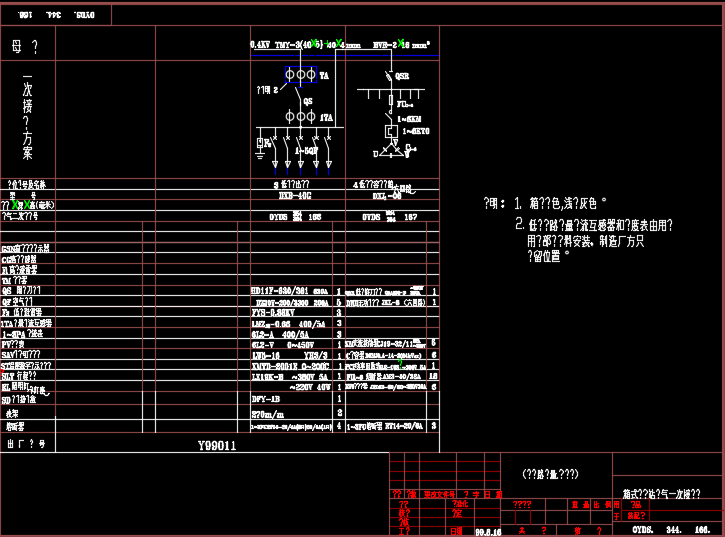Image resolution: width=725 pixels, height=537 pixels.
Task: Click the ground symbol under the arrester
Action: point(260,156)
